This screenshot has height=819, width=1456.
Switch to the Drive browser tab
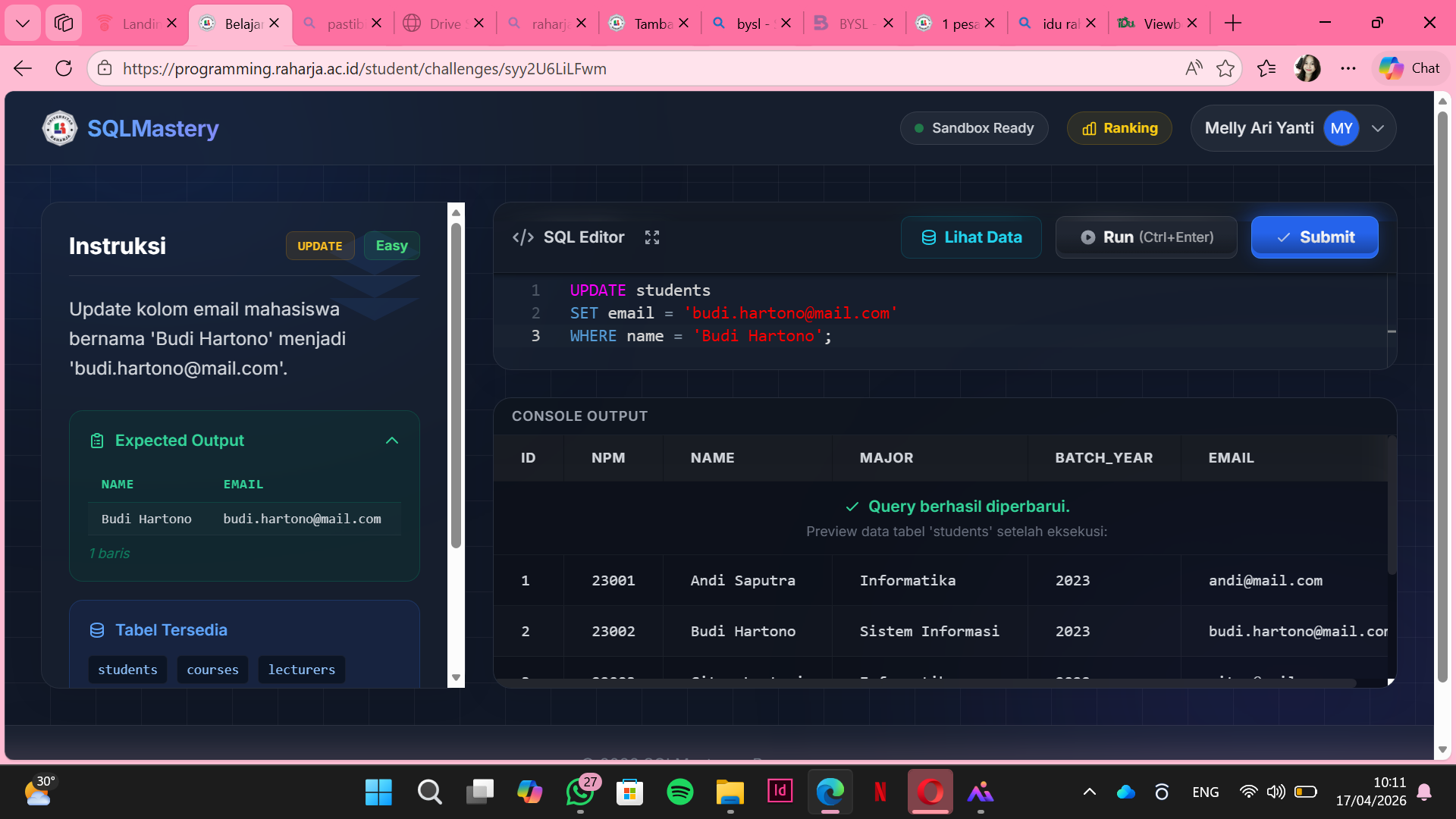[x=444, y=24]
